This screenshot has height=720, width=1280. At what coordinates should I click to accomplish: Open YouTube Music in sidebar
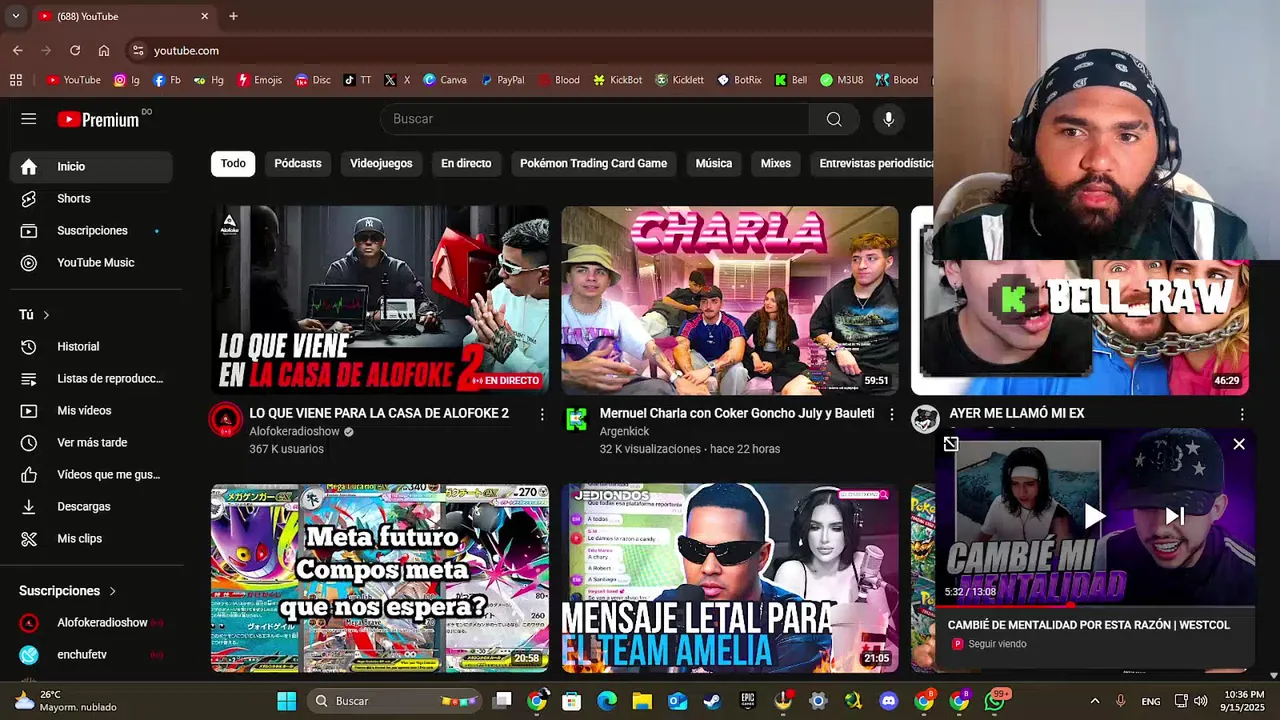tap(91, 263)
